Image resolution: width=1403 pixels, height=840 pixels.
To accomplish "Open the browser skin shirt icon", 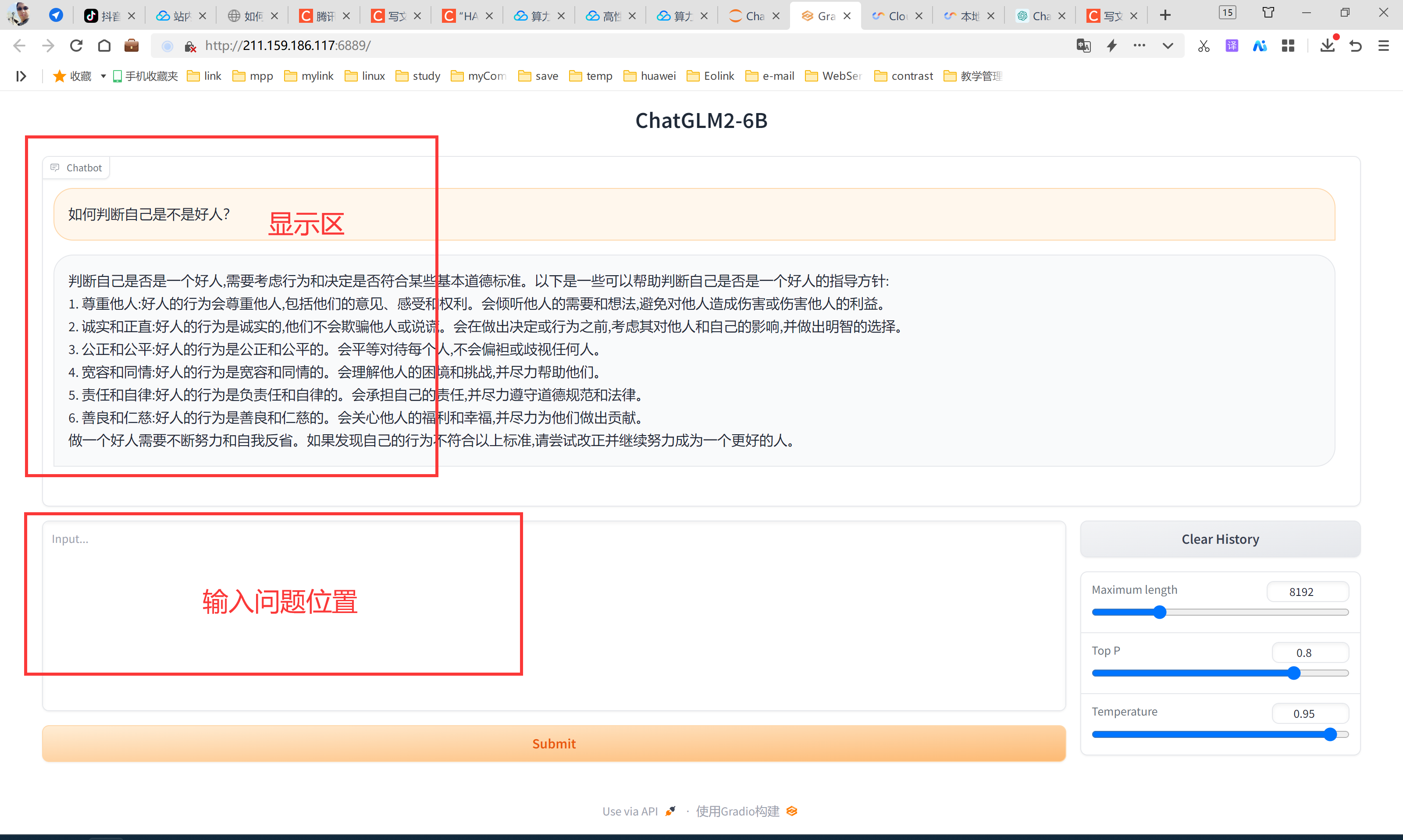I will click(1268, 12).
